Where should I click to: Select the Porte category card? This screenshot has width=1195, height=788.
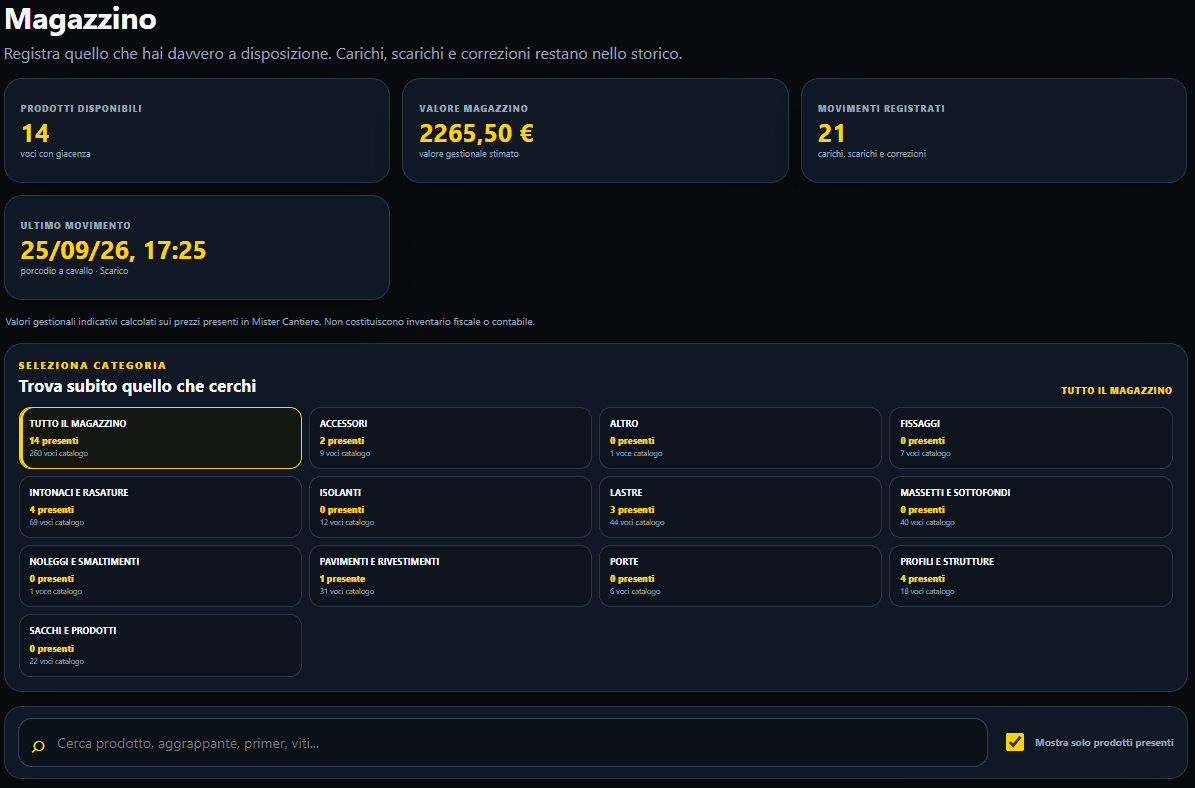[740, 576]
